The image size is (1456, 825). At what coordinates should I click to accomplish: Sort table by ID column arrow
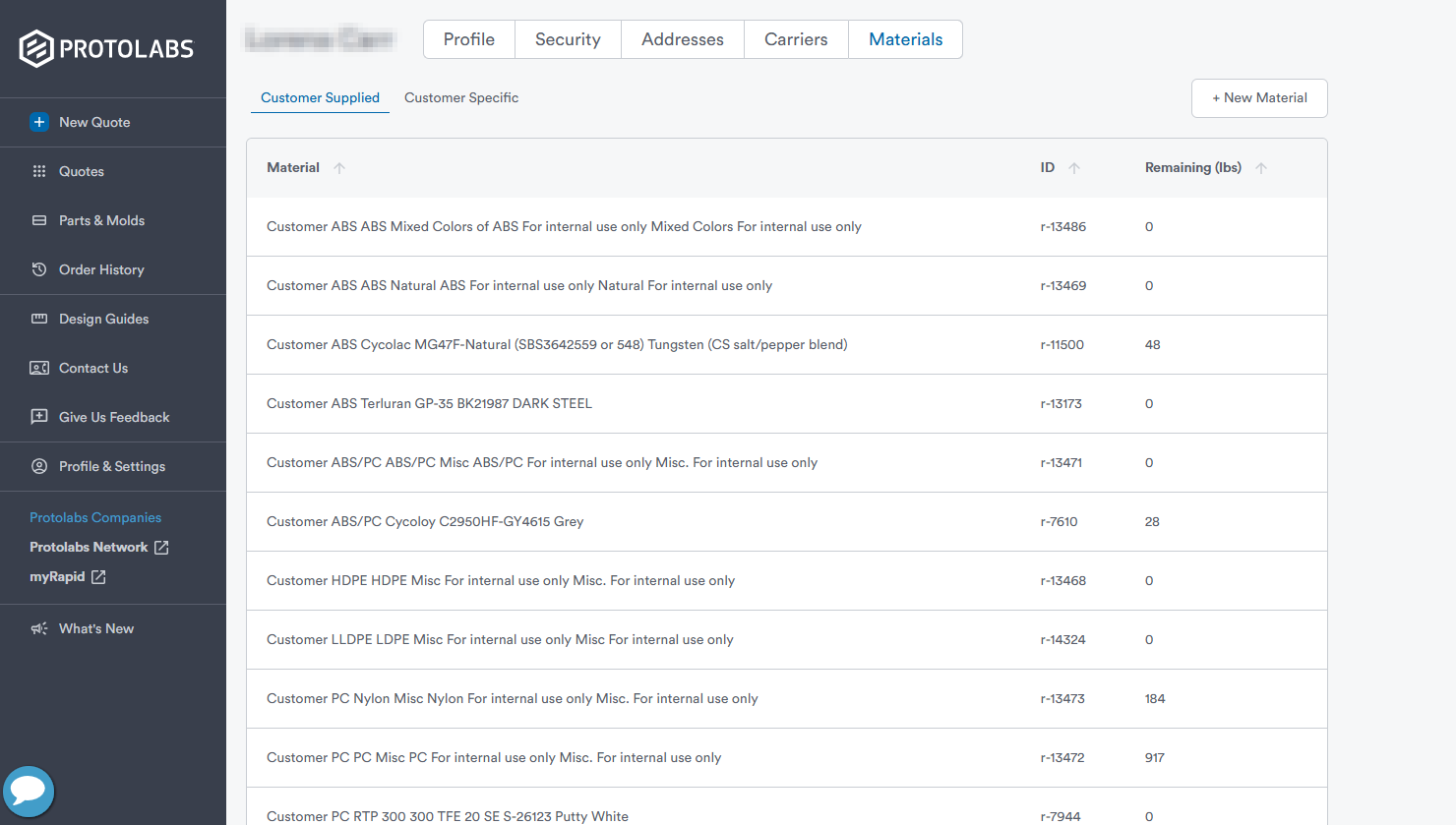tap(1074, 168)
